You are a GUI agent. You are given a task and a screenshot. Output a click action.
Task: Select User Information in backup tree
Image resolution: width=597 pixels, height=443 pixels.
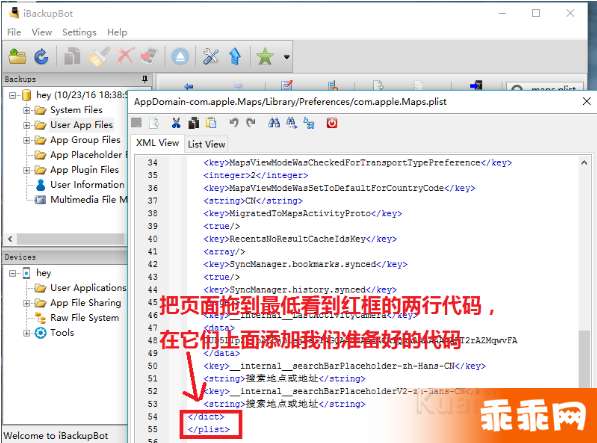pyautogui.click(x=87, y=185)
